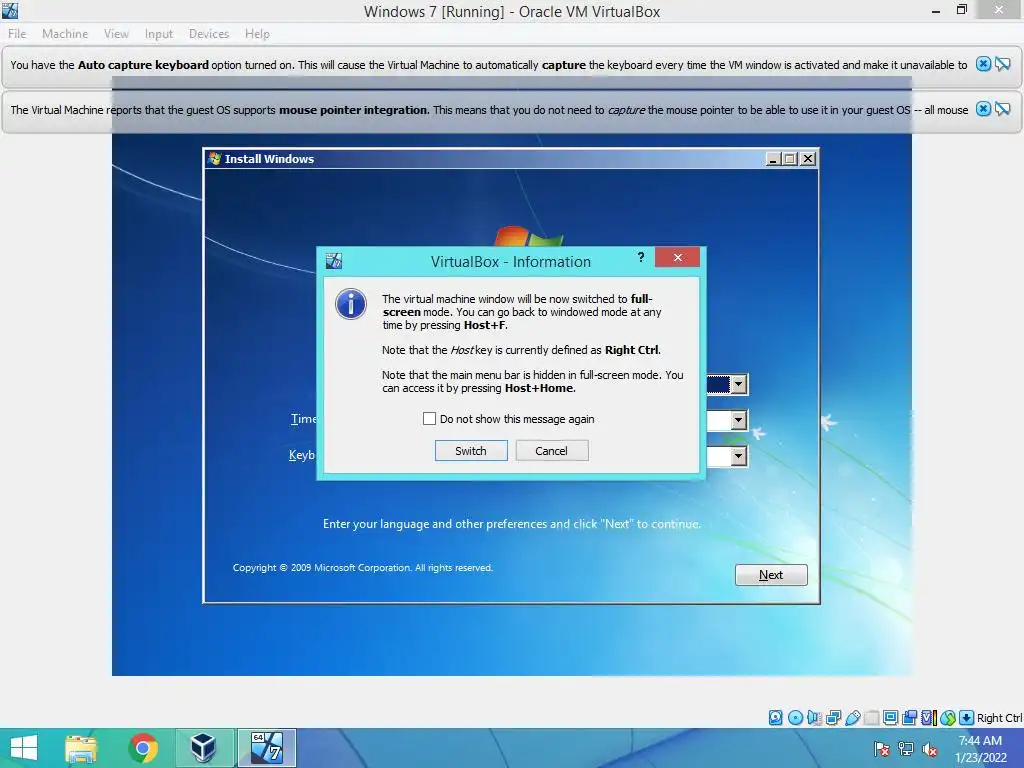Open the Action Center flag tray icon
This screenshot has height=768, width=1024.
[x=881, y=749]
